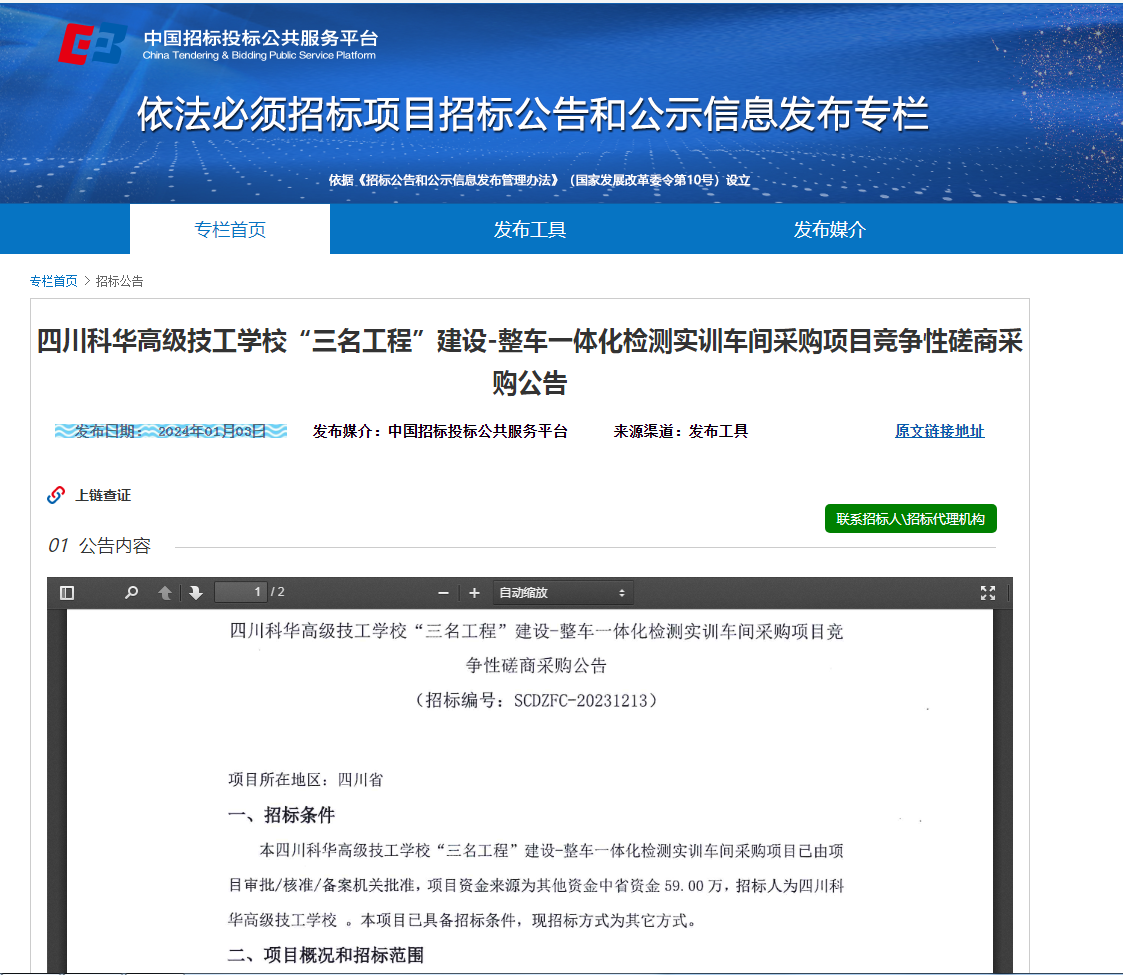1123x975 pixels.
Task: Toggle the PDF viewer sidebar
Action: tap(67, 592)
